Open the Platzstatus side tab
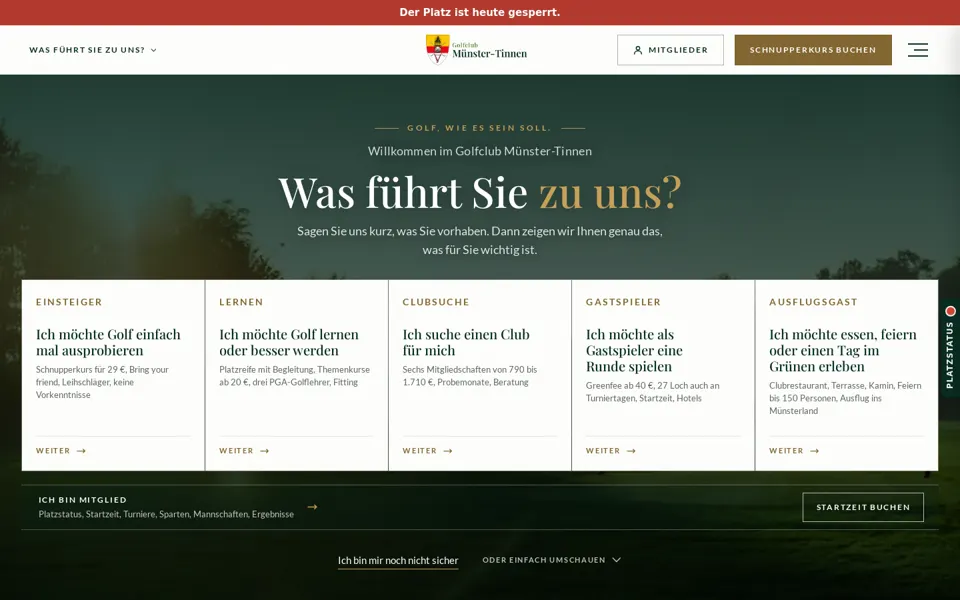The width and height of the screenshot is (960, 600). click(x=950, y=348)
